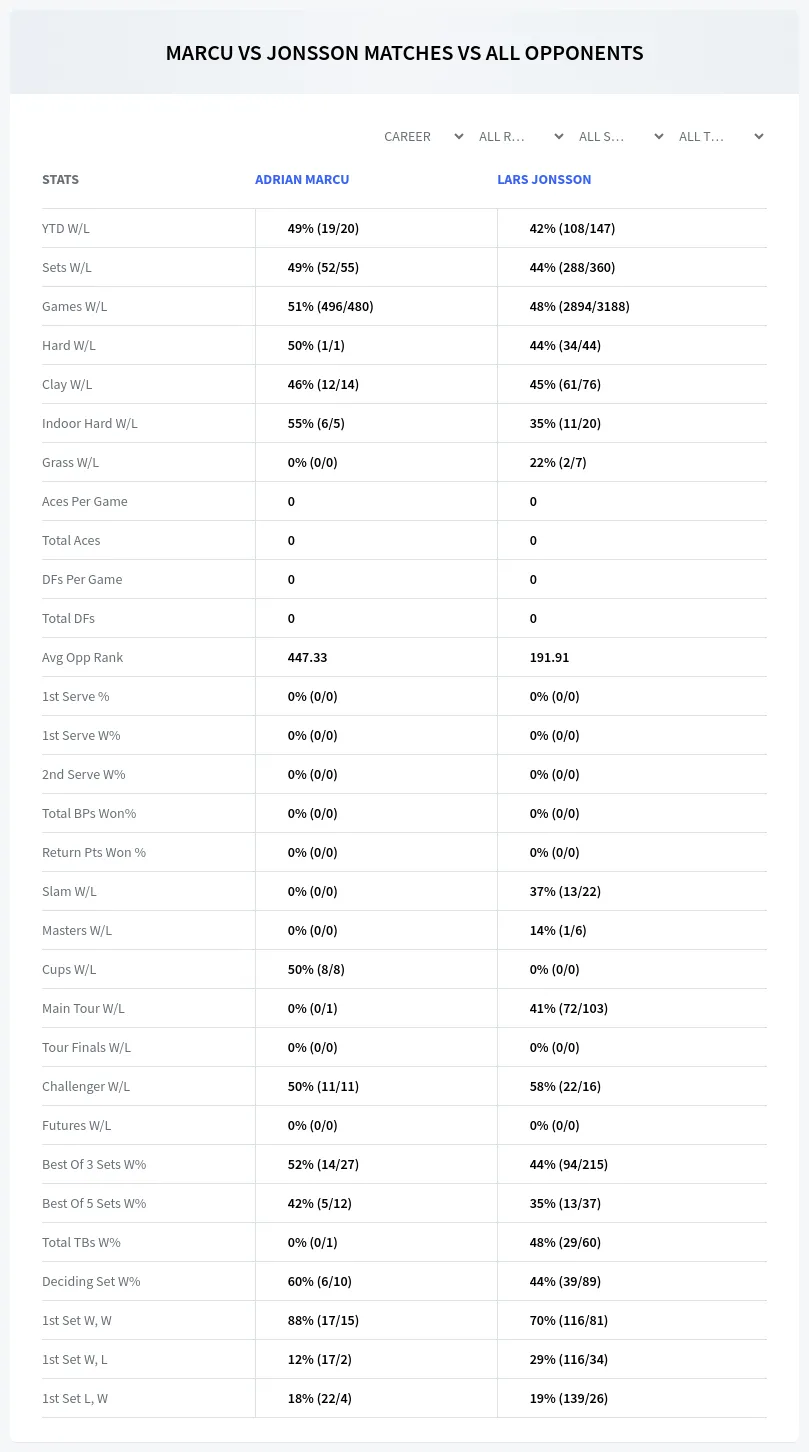This screenshot has width=809, height=1452.
Task: Click Jonsson's Slam W/L 37% (13/22)
Action: pyautogui.click(x=565, y=891)
